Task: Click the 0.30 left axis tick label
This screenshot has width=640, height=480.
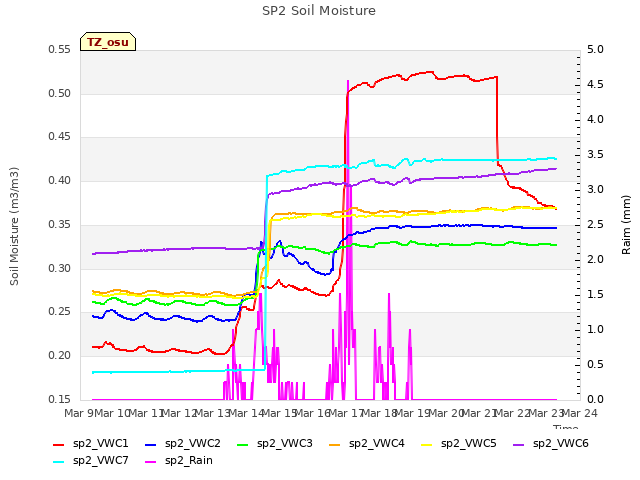Action: tap(59, 268)
